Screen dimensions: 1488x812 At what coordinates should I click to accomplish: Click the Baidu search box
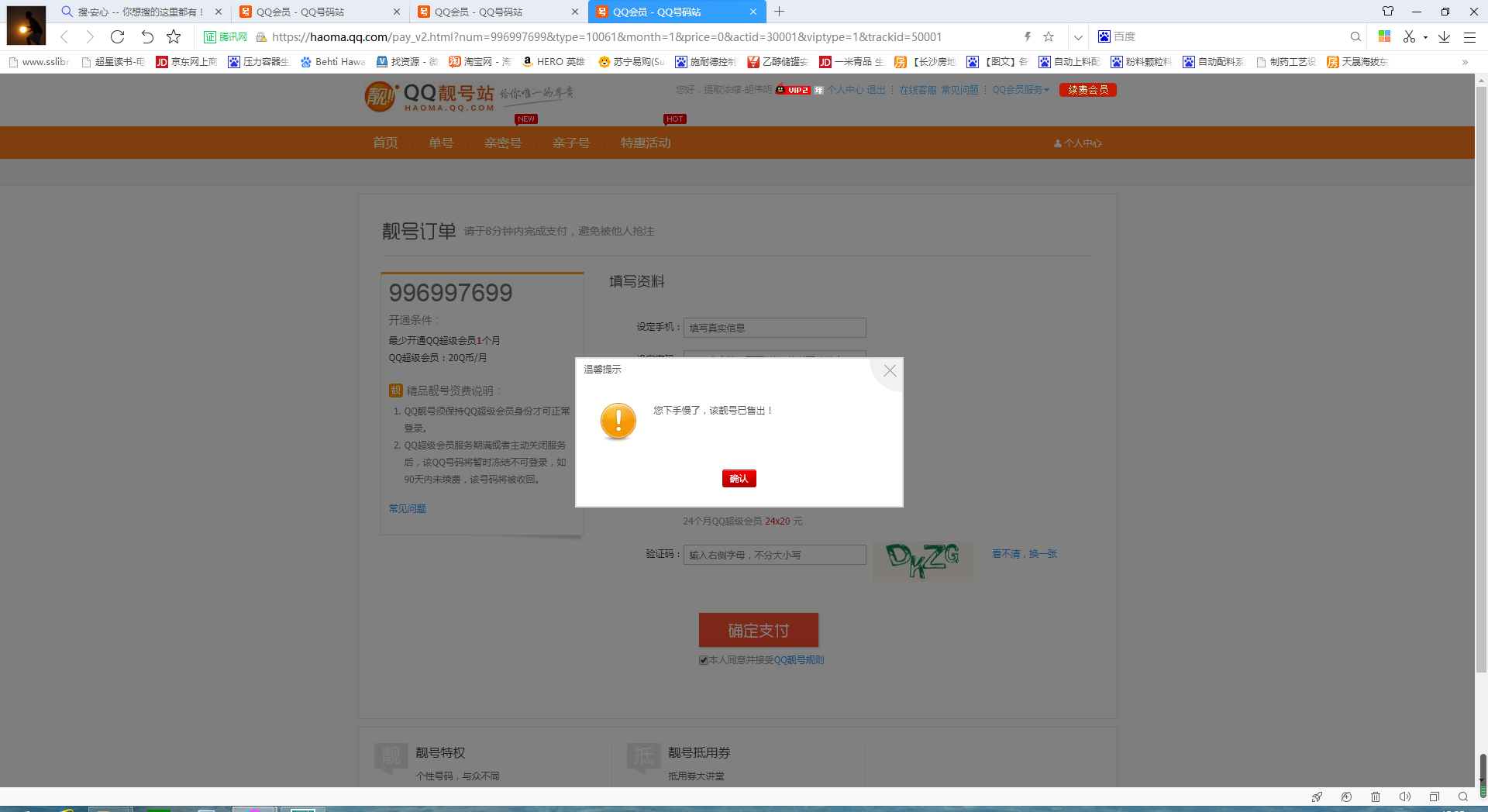[x=1228, y=36]
